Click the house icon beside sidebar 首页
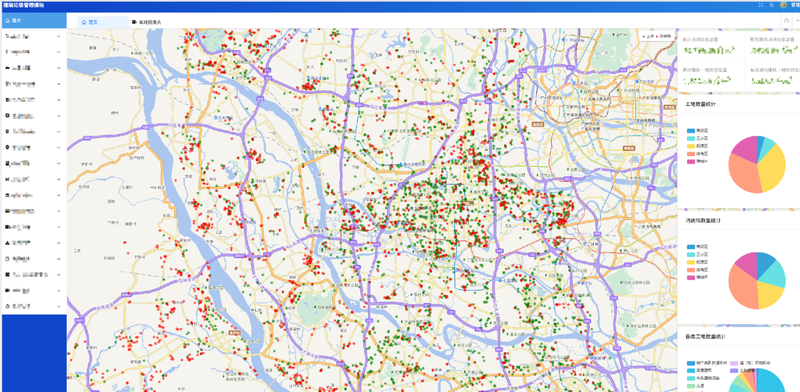 (7, 20)
